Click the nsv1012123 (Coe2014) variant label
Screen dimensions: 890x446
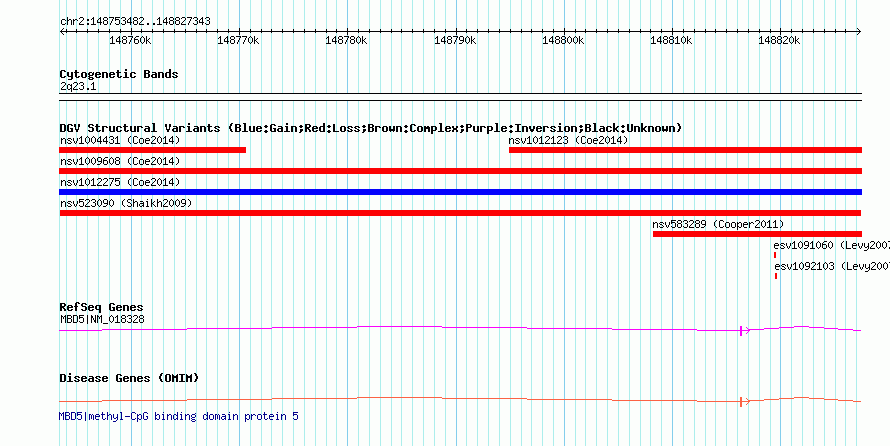tap(568, 140)
